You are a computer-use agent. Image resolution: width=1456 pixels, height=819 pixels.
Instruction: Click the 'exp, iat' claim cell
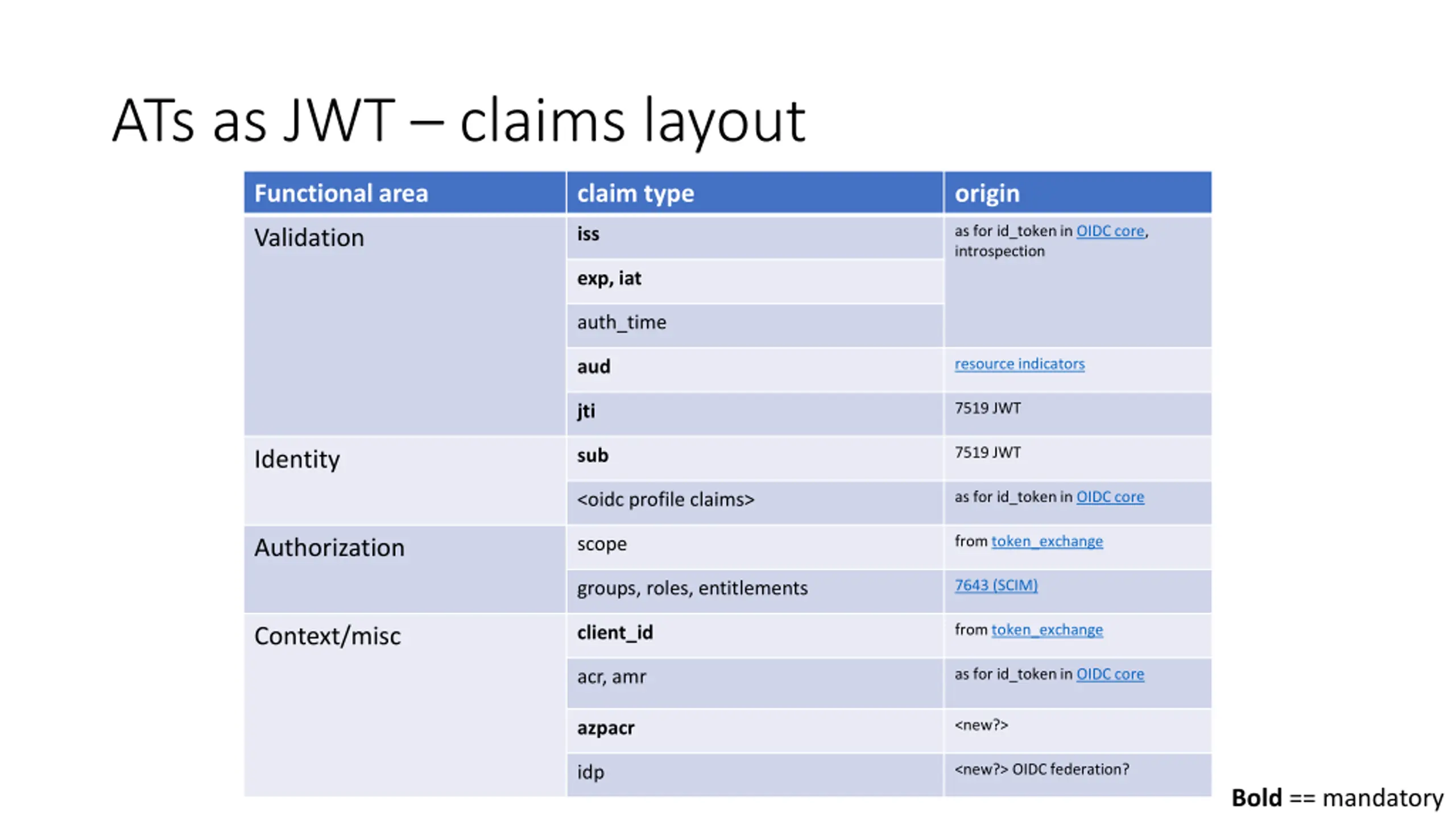[755, 281]
